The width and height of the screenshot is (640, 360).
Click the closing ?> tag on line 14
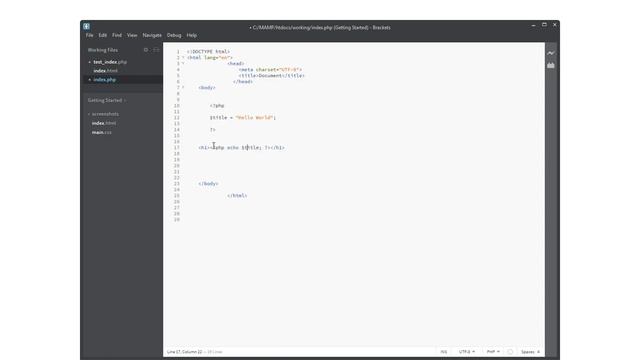213,130
